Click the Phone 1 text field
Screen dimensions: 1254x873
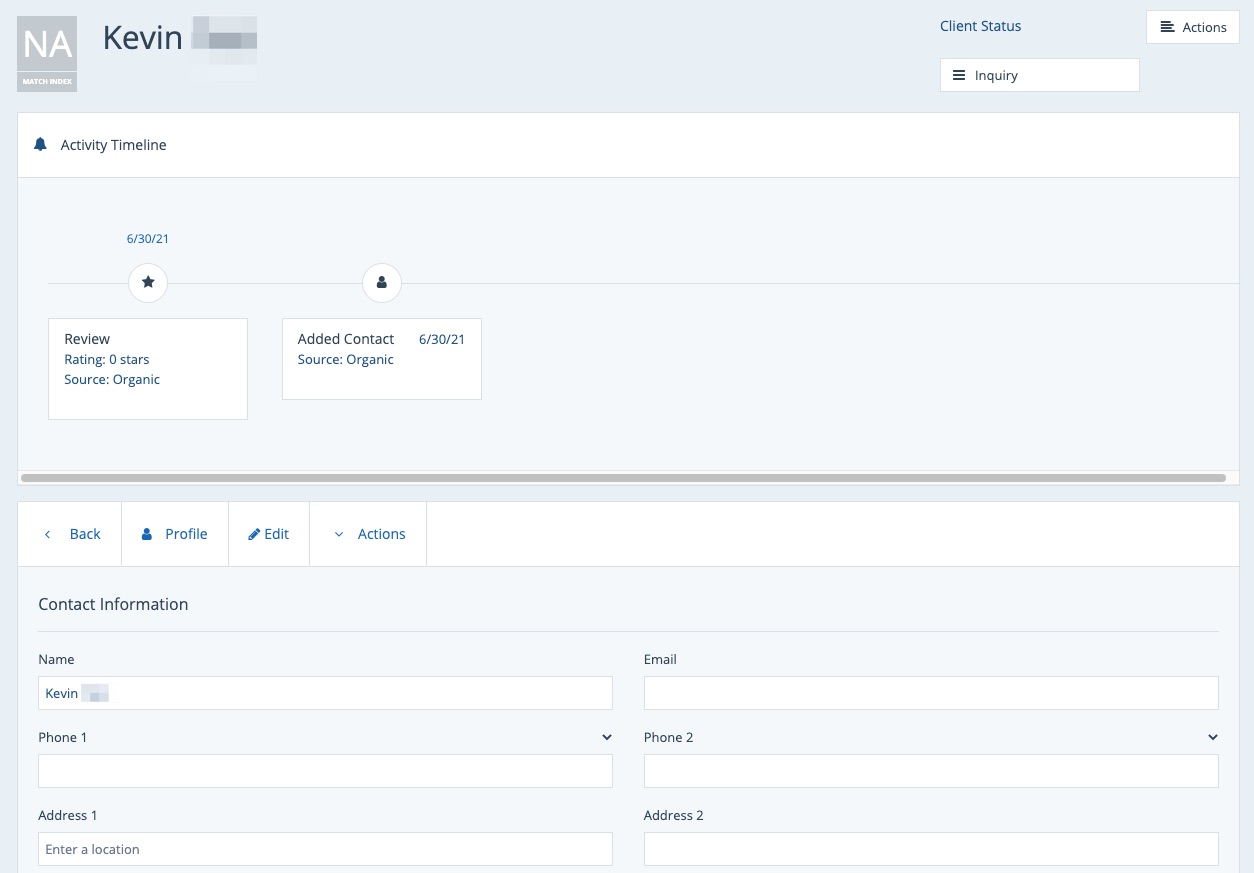click(x=325, y=771)
